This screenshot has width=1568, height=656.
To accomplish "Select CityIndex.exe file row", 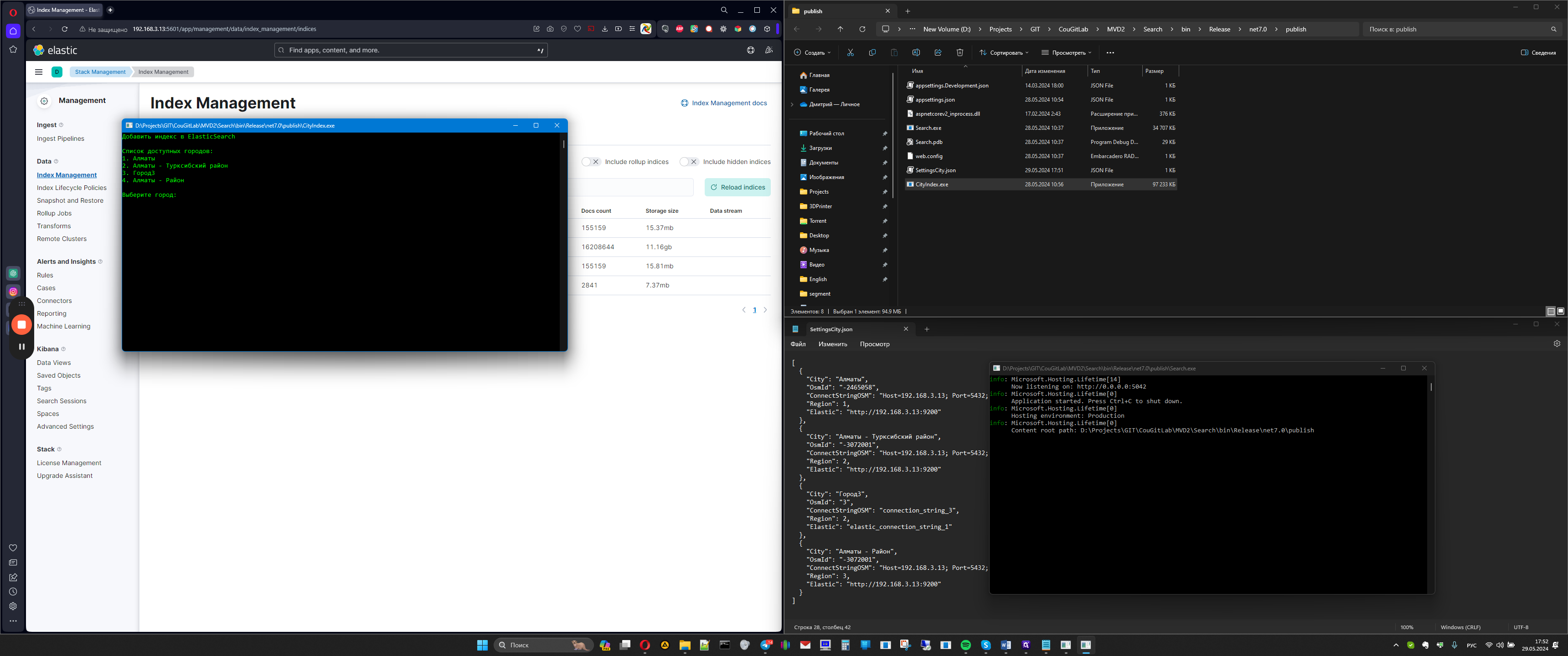I will click(1041, 184).
